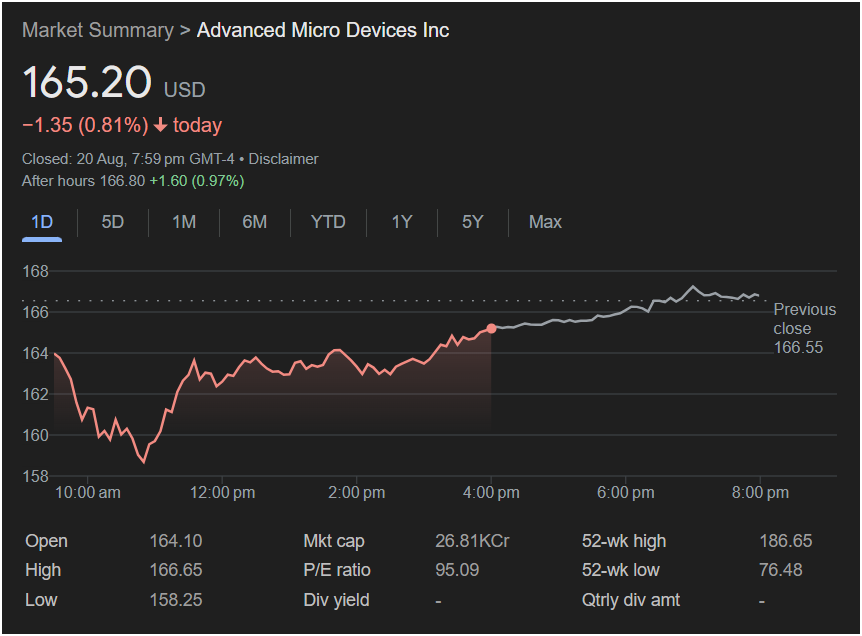Screen dimensions: 862x636
Task: Click the 158 price axis label
Action: pyautogui.click(x=35, y=476)
